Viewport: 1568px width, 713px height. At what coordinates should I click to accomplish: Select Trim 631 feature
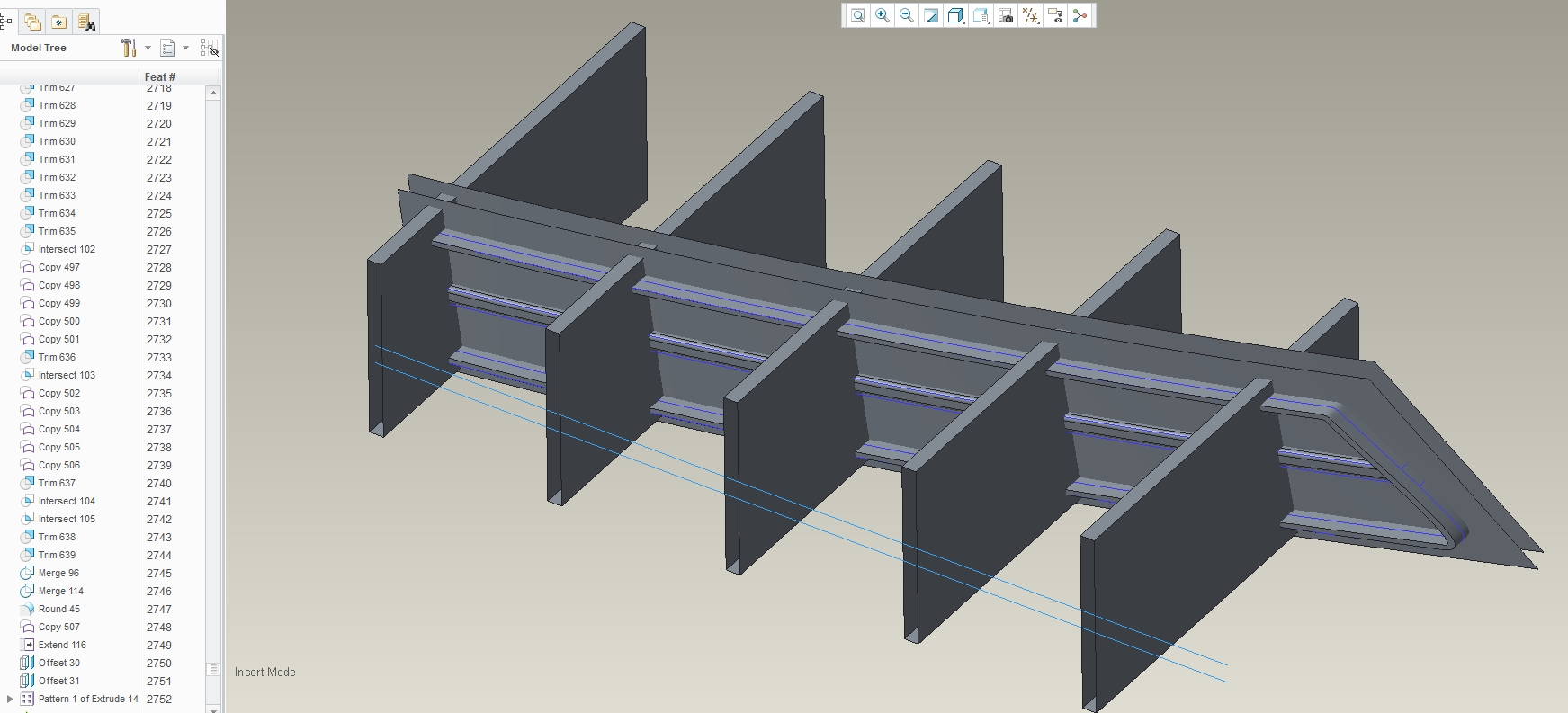click(x=57, y=159)
